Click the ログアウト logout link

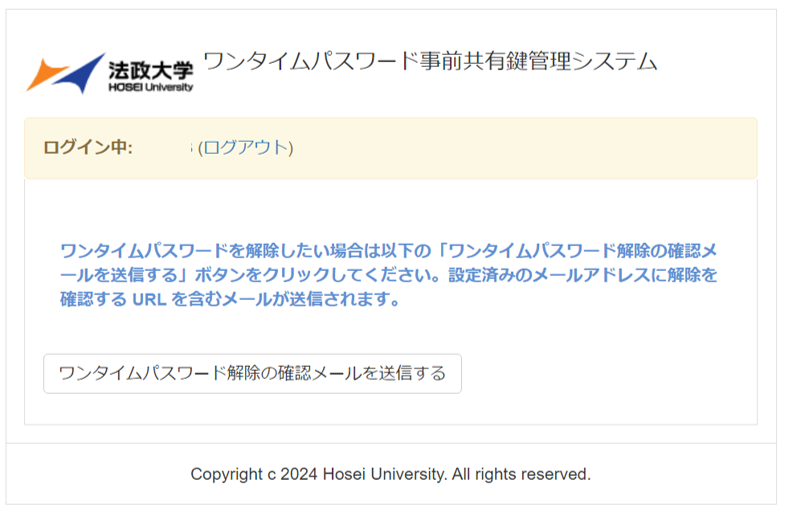[246, 148]
